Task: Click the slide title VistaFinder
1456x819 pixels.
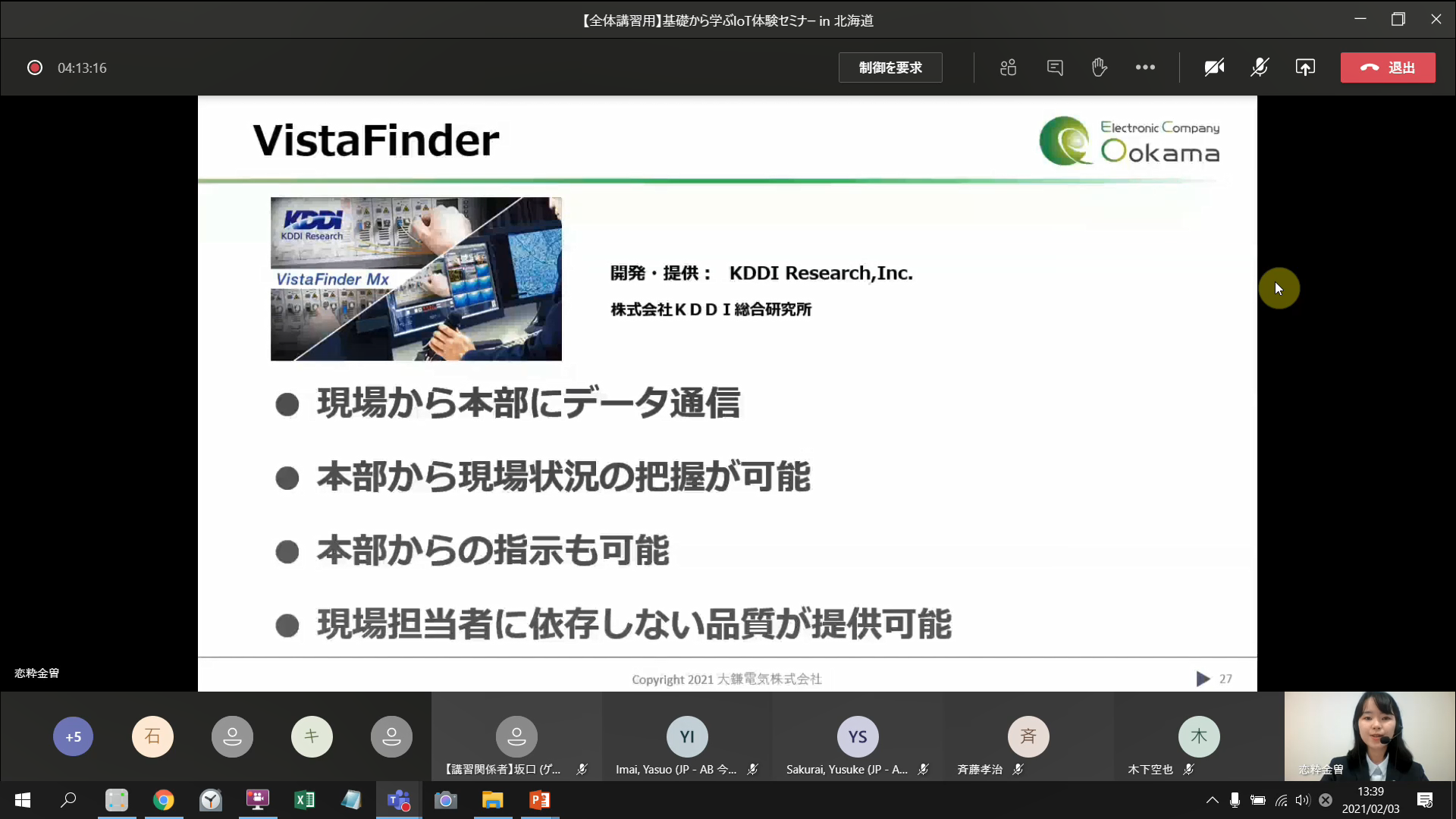Action: coord(376,140)
